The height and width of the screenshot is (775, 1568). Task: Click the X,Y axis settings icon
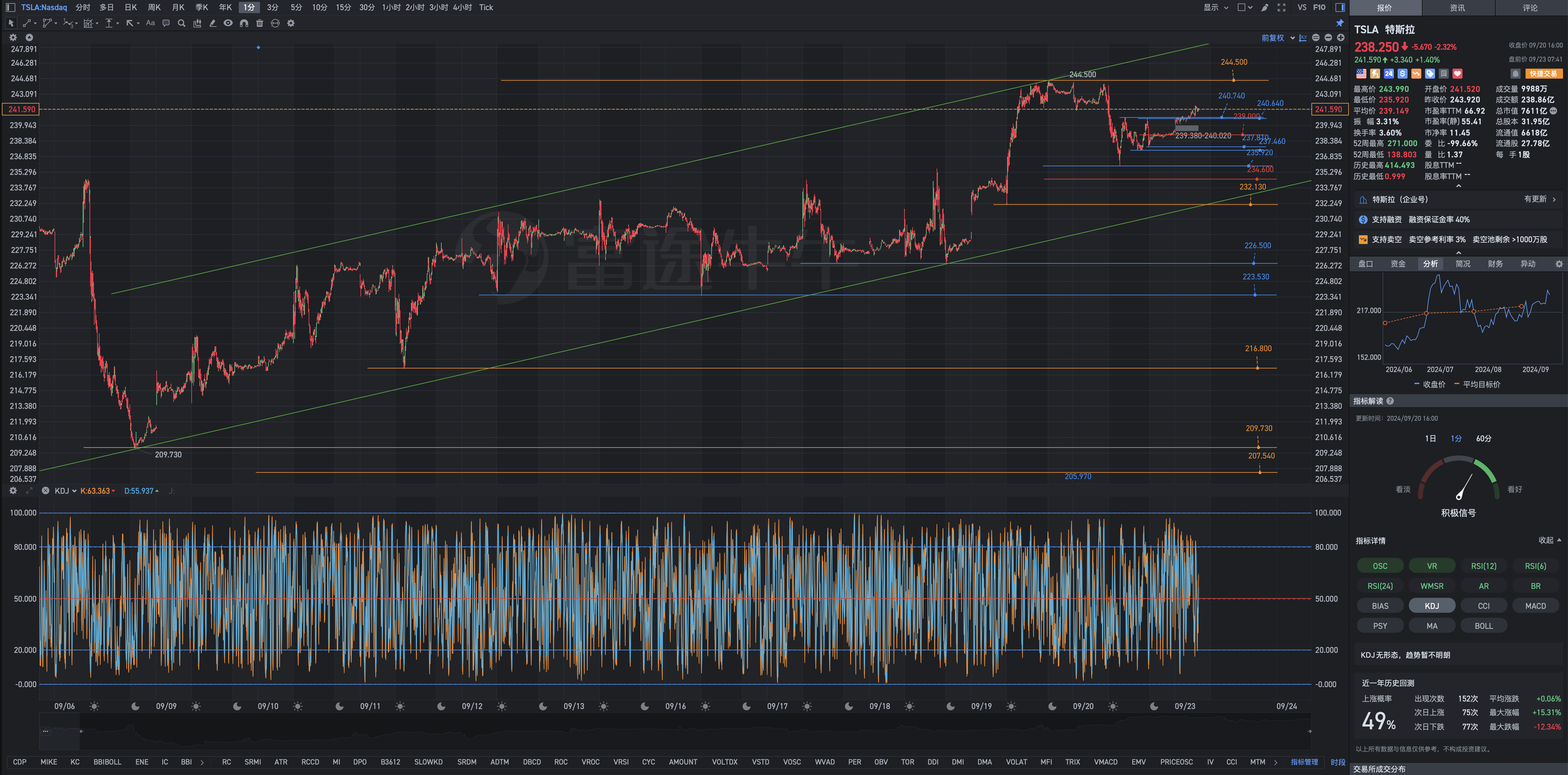[x=1303, y=38]
